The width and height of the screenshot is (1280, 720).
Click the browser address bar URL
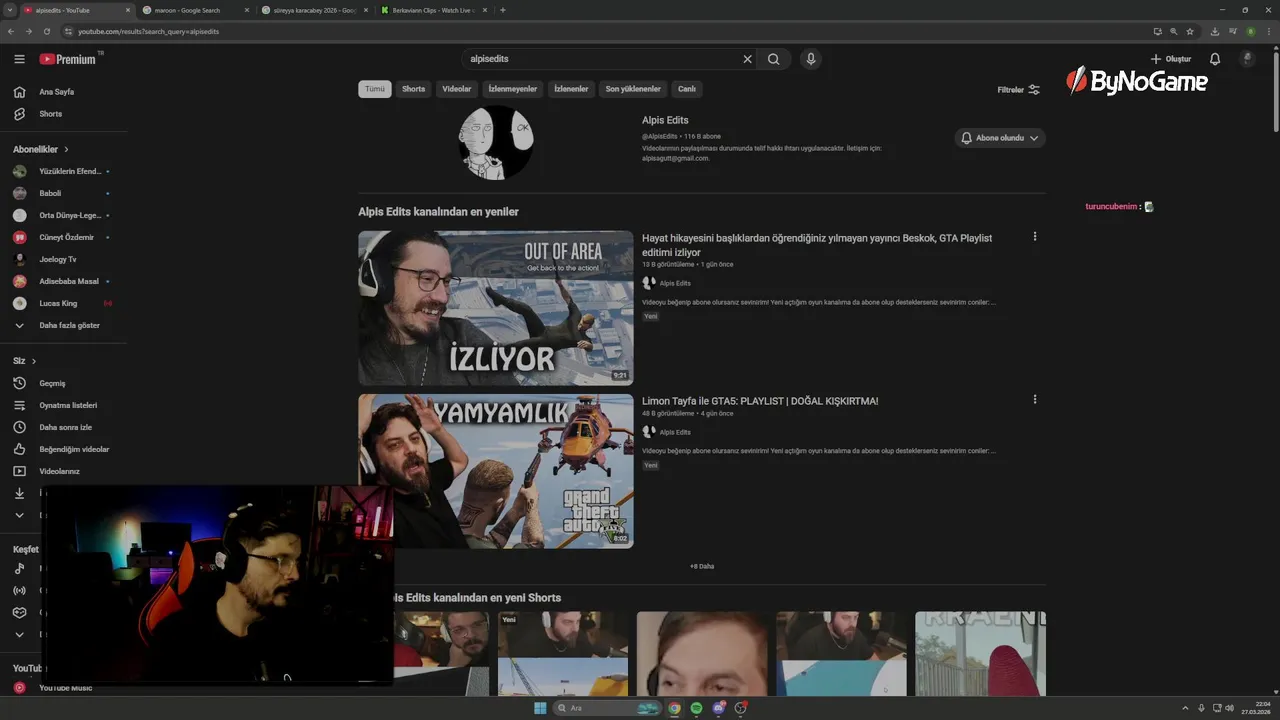click(x=148, y=31)
